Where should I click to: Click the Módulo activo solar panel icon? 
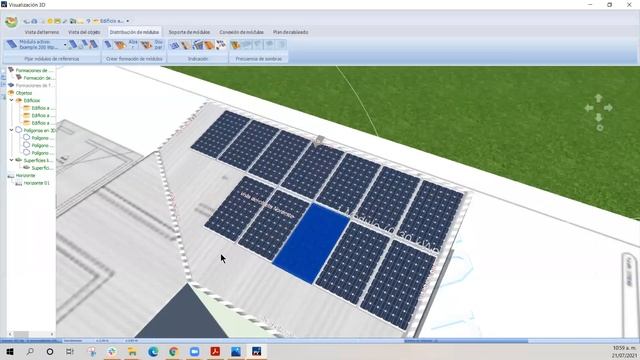(x=12, y=44)
